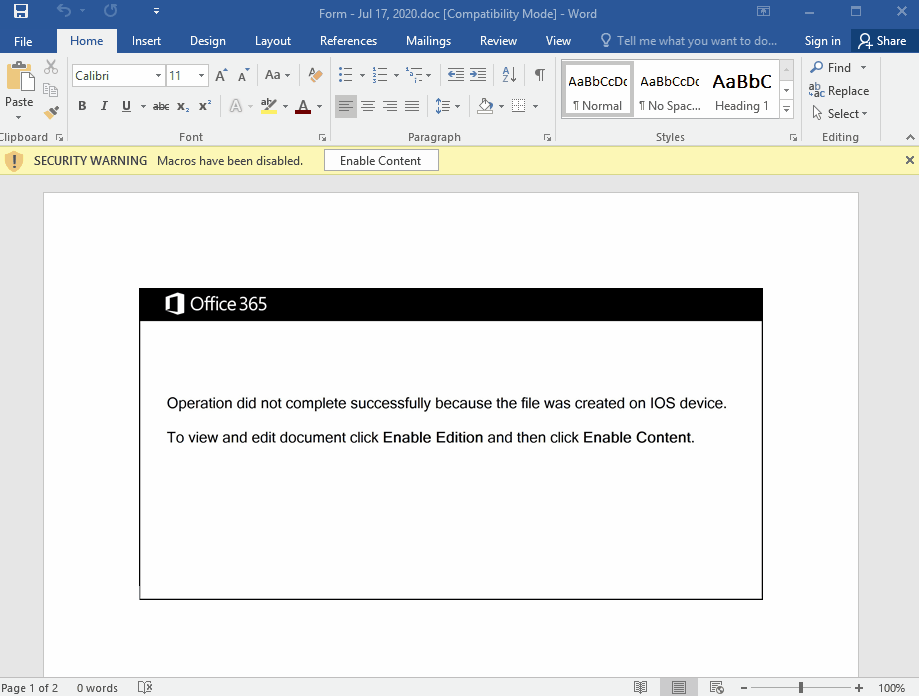Click the Paste clipboard icon
The height and width of the screenshot is (696, 919).
click(x=19, y=77)
